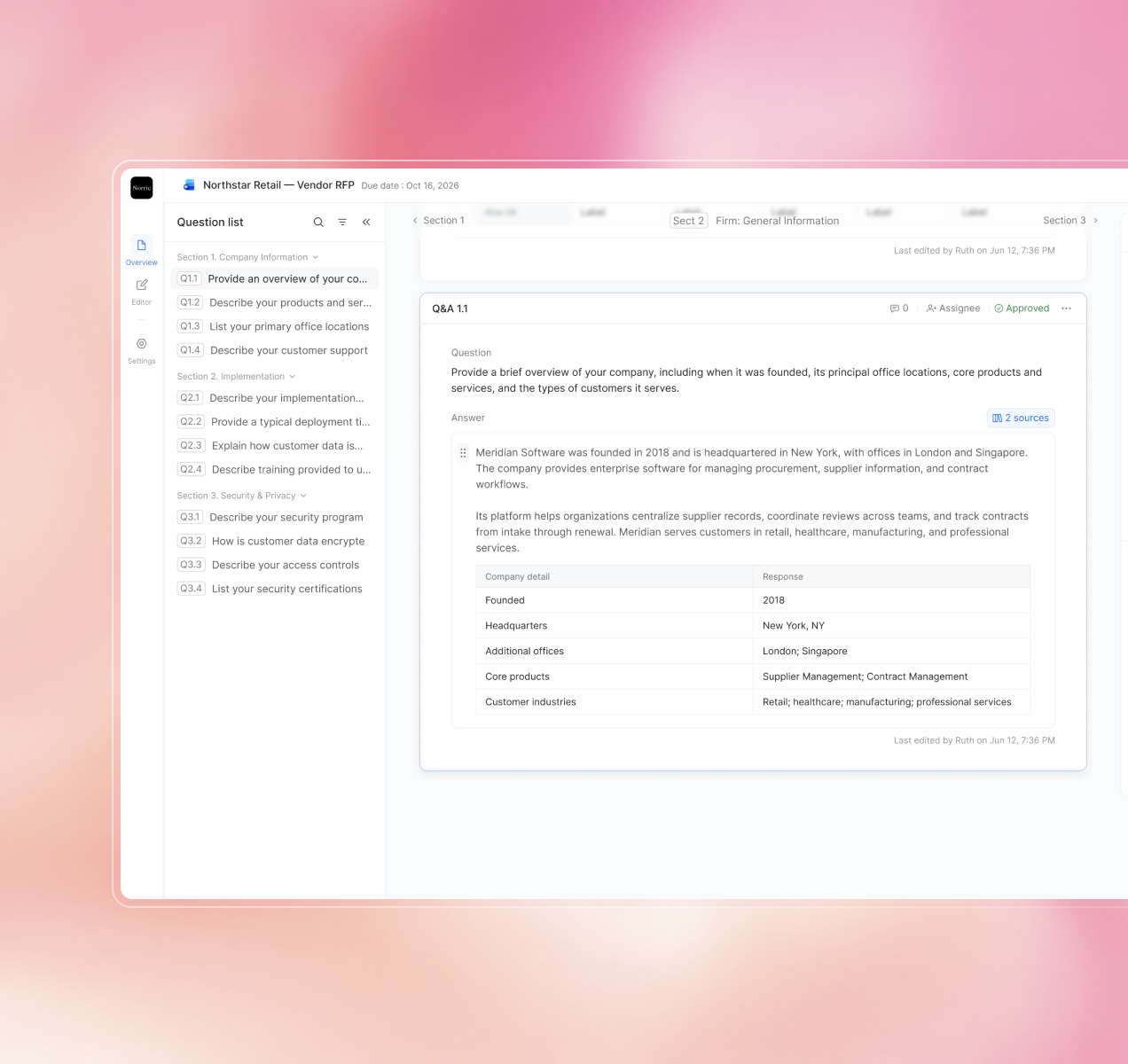Open comments count on Q&A 1.1
1128x1064 pixels.
click(899, 309)
